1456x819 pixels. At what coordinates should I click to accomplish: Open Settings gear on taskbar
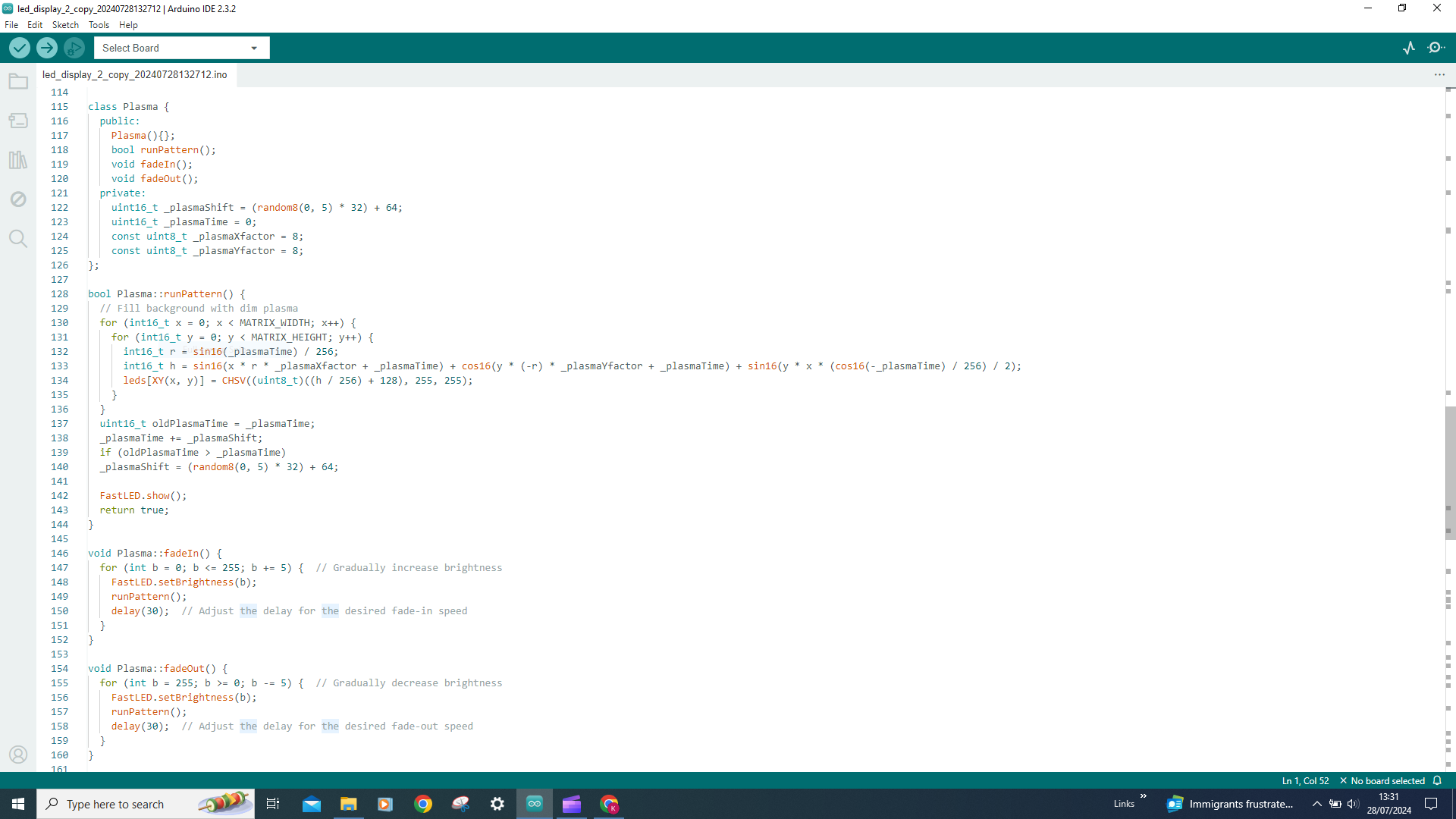[x=497, y=804]
